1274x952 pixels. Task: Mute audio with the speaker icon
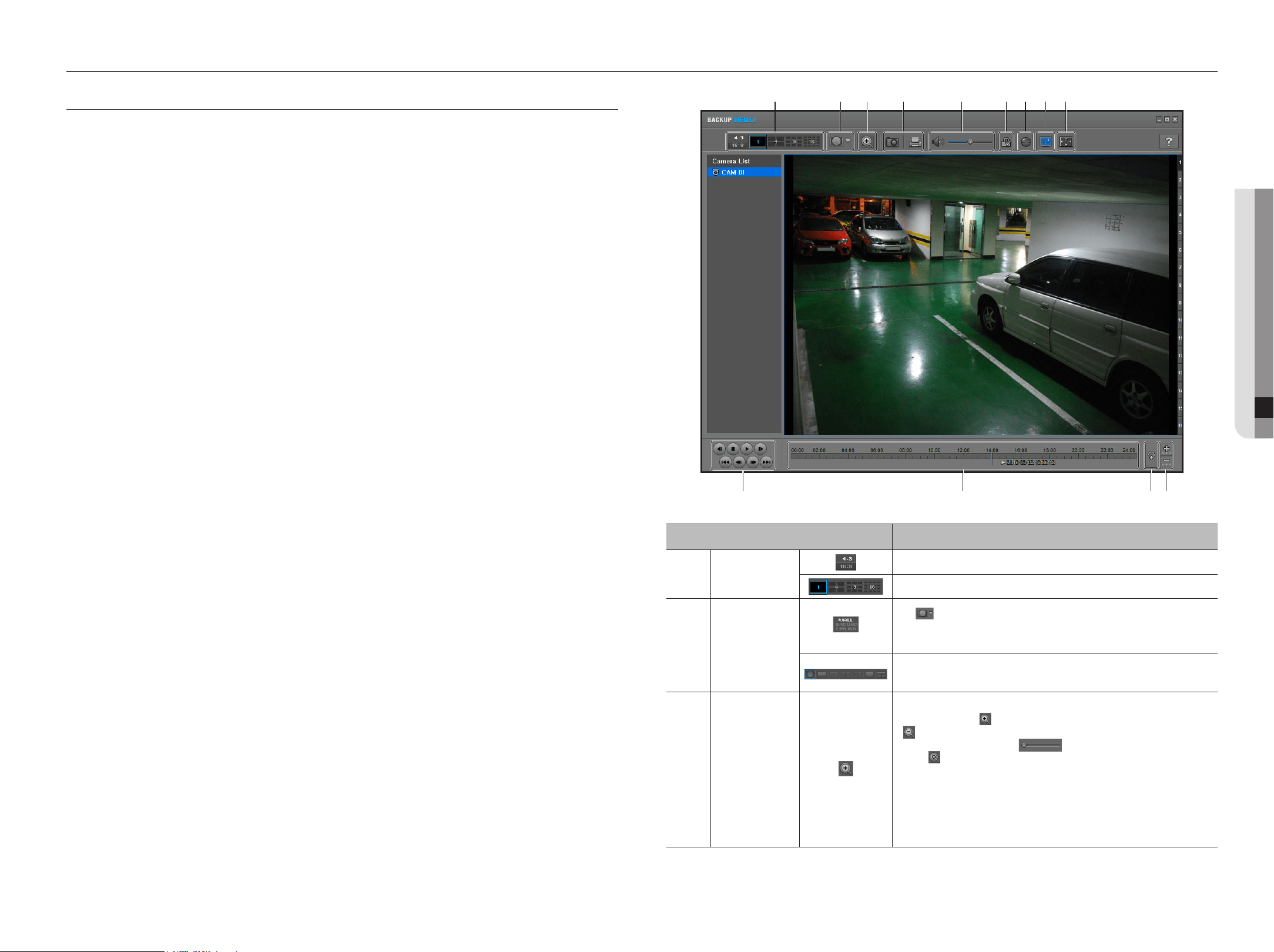pyautogui.click(x=938, y=142)
